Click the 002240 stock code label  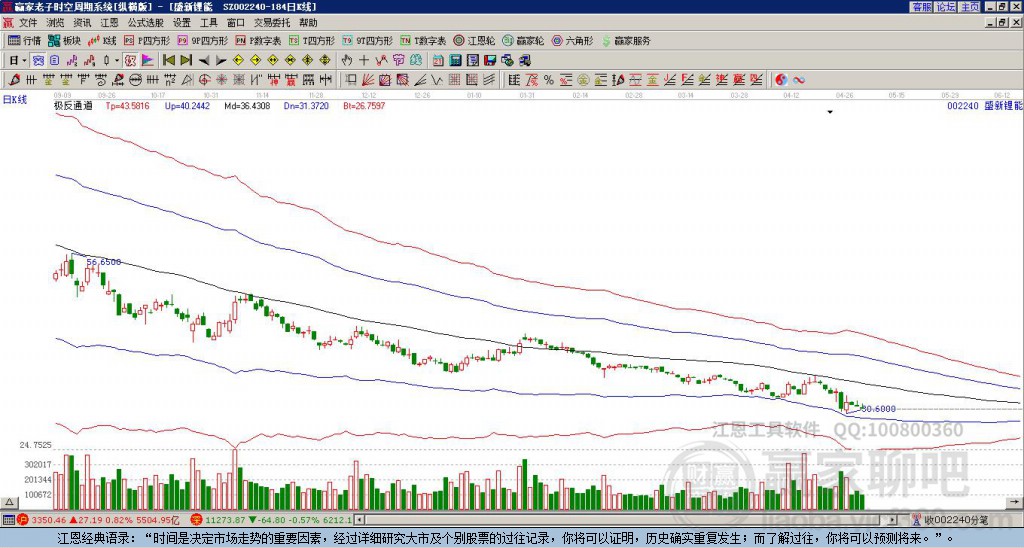[x=963, y=105]
